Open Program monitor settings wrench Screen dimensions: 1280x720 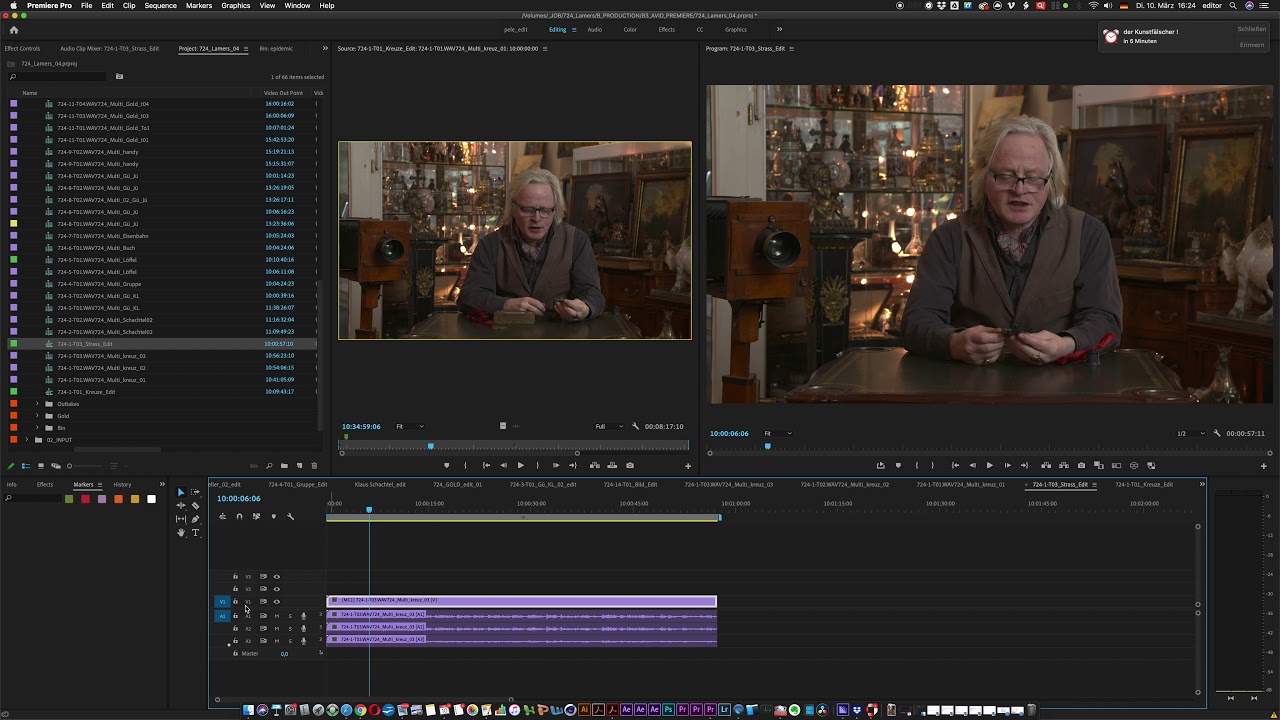click(x=1217, y=433)
